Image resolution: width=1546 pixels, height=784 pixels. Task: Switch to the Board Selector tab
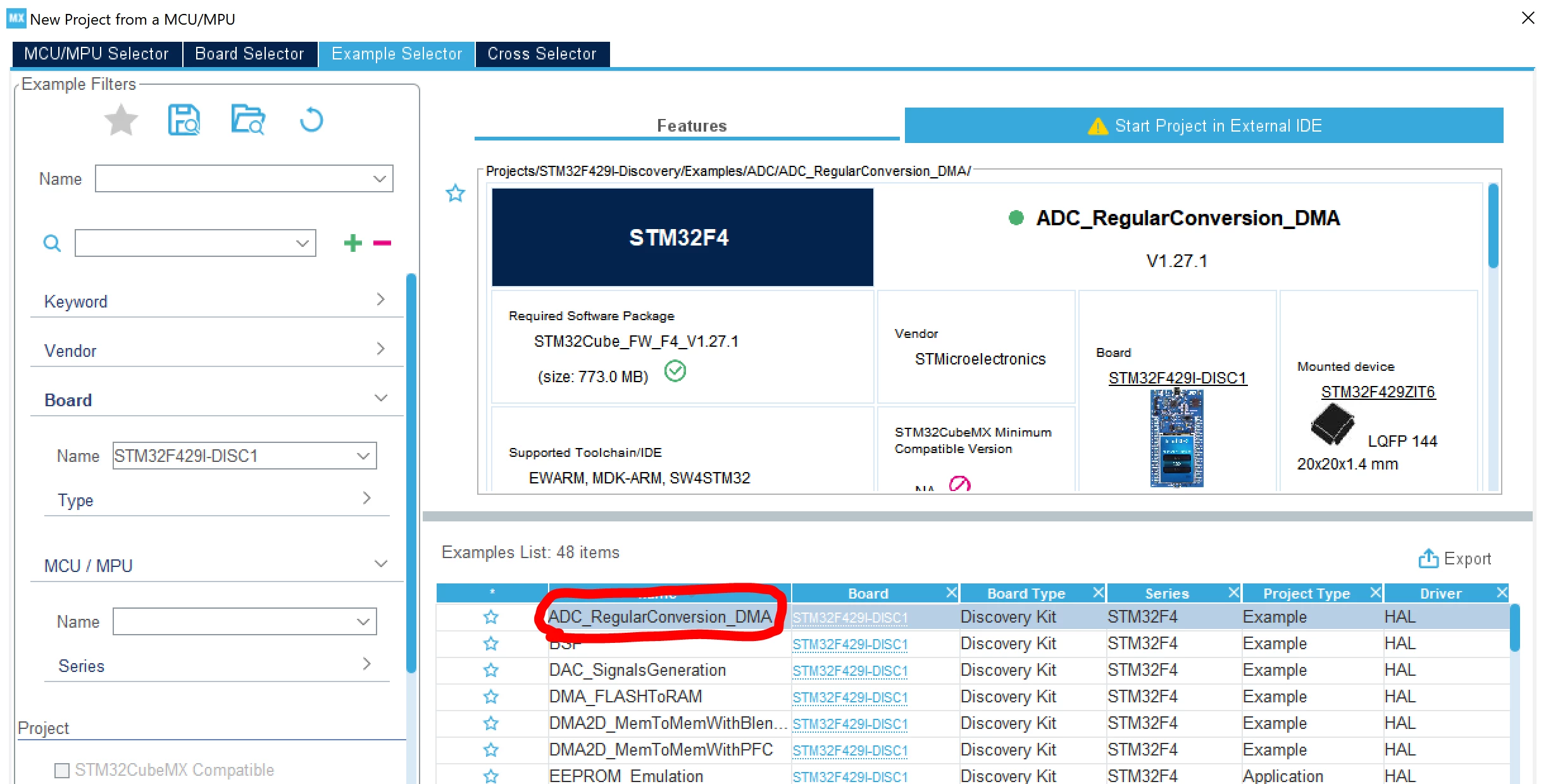coord(250,54)
